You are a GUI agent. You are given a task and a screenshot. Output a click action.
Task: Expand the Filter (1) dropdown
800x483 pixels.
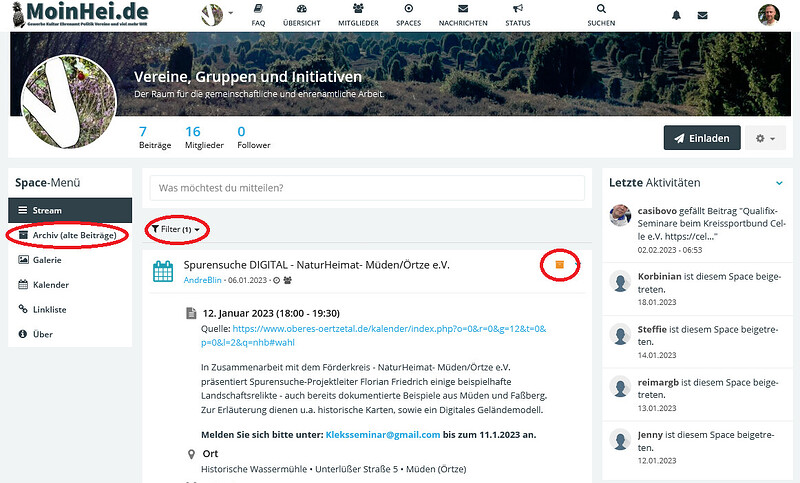[x=176, y=230]
